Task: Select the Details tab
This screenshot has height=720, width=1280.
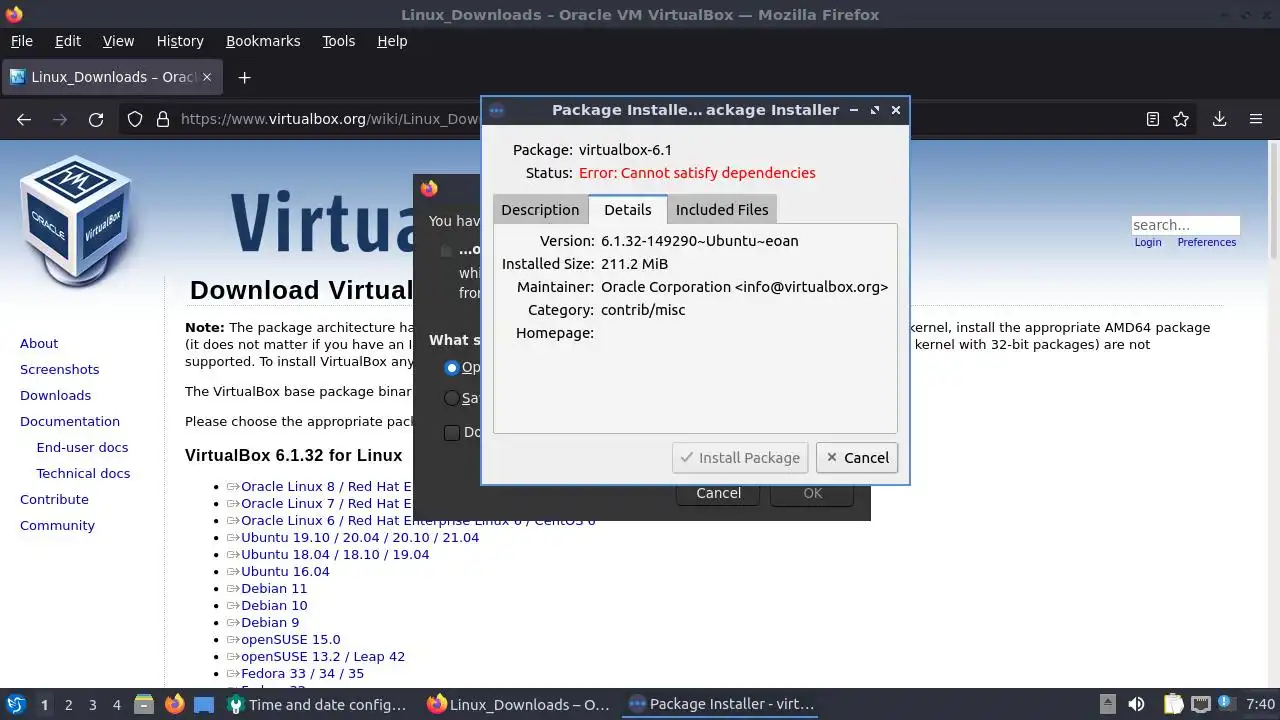Action: [628, 209]
